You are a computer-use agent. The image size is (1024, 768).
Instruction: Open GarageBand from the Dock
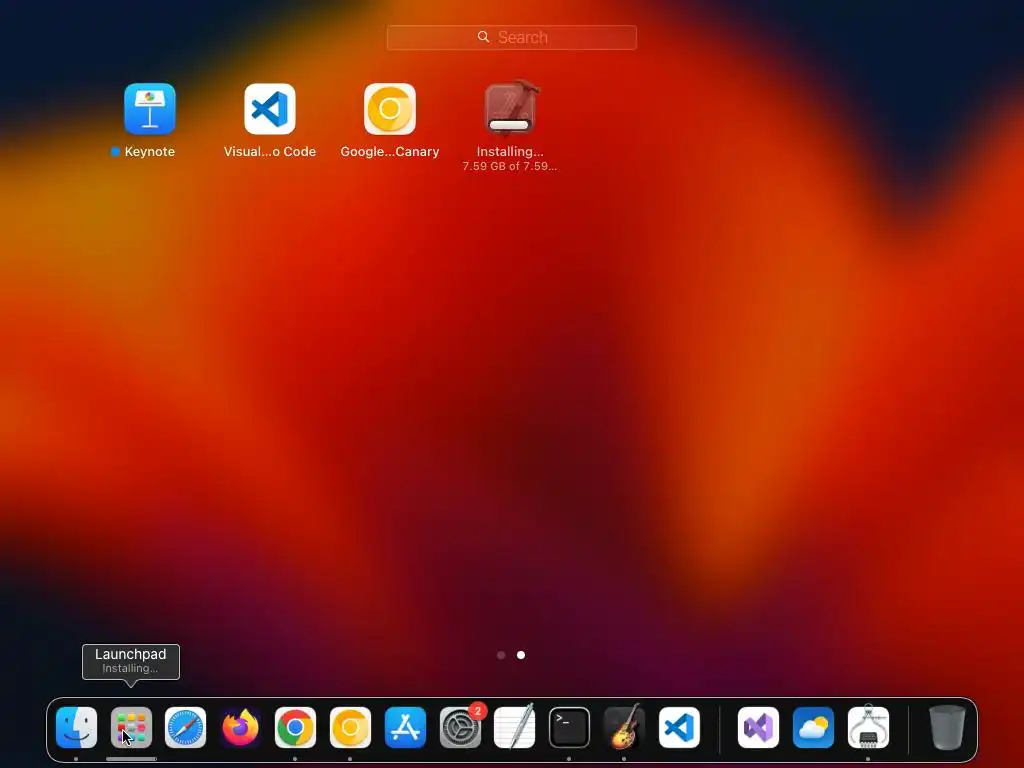[624, 727]
